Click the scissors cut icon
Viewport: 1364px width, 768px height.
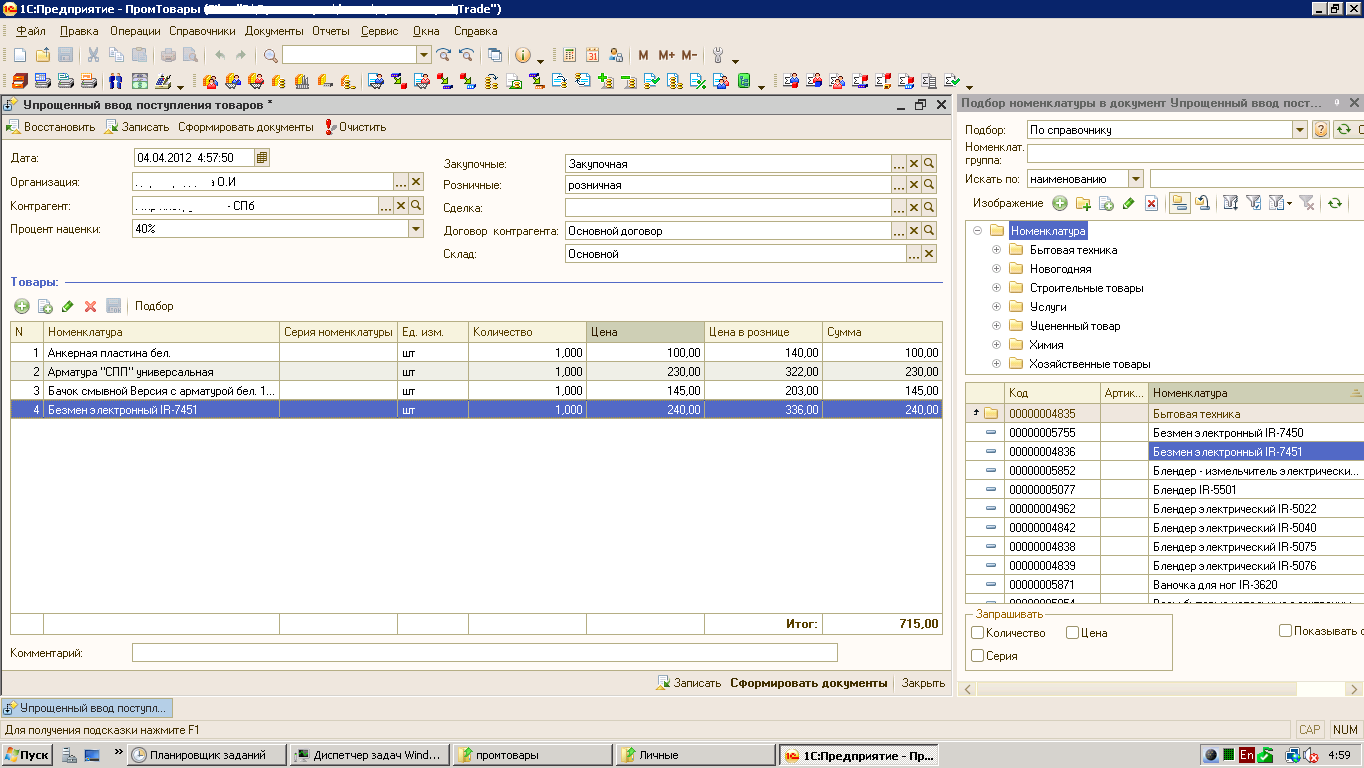tap(93, 55)
